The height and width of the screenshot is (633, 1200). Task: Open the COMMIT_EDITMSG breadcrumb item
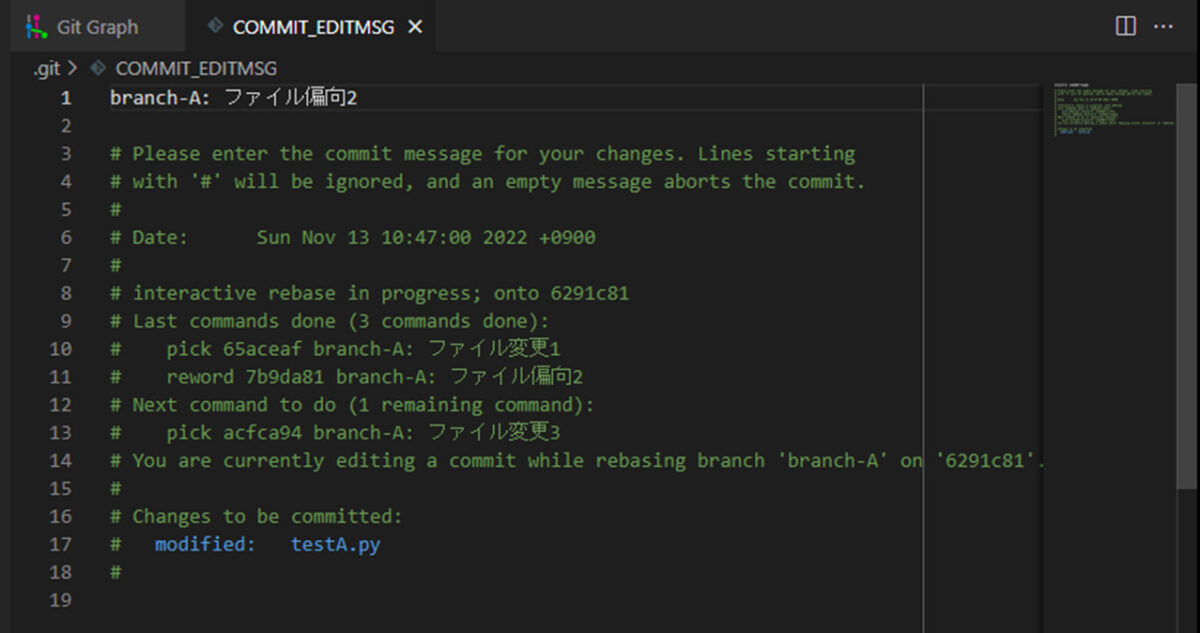click(196, 69)
